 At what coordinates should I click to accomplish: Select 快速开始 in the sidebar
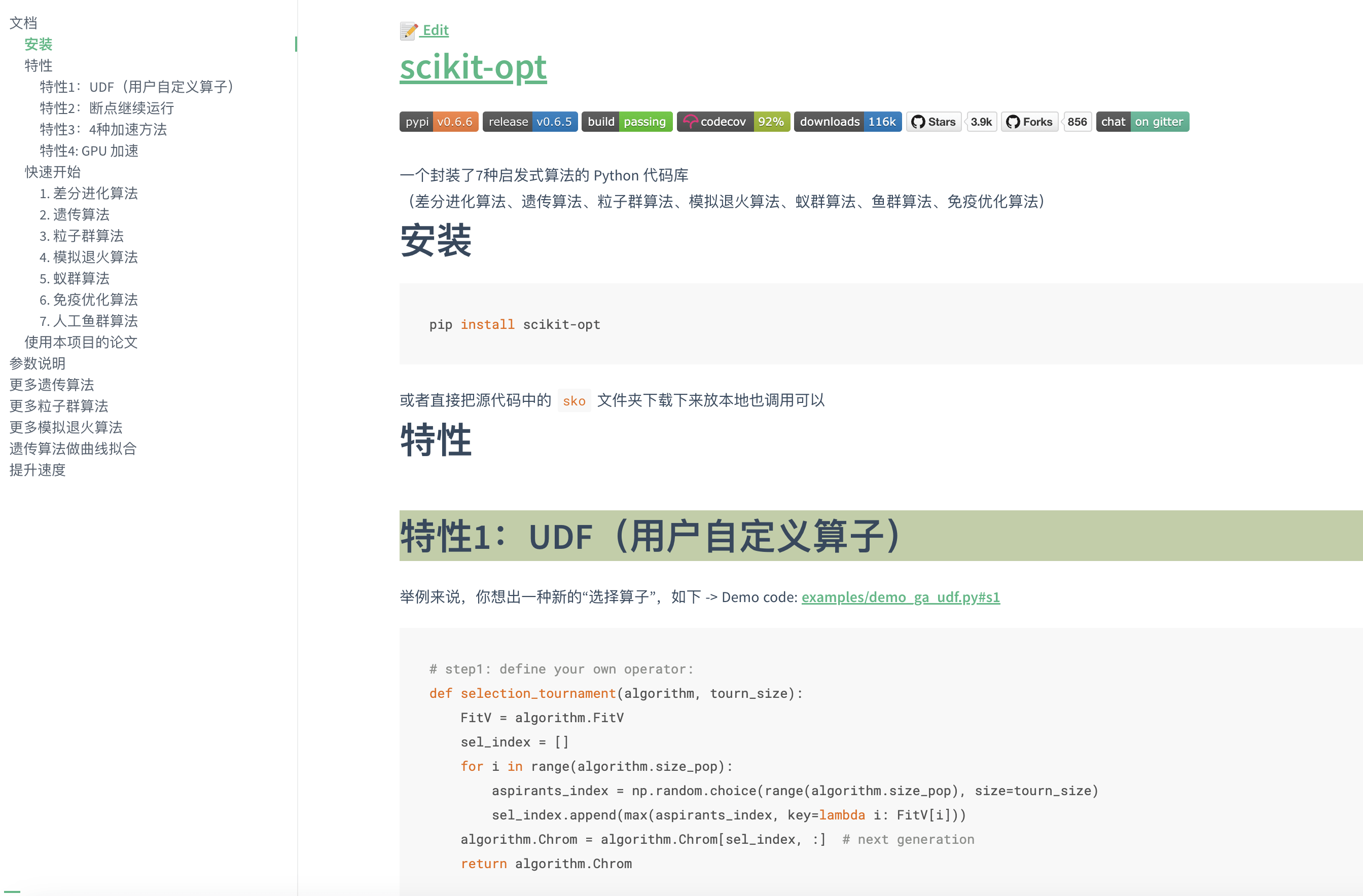(53, 172)
